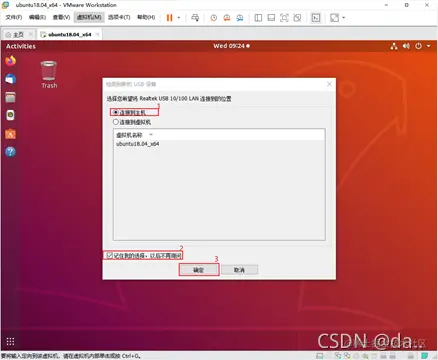
Task: Switch to Unity mode
Action: pyautogui.click(x=297, y=18)
